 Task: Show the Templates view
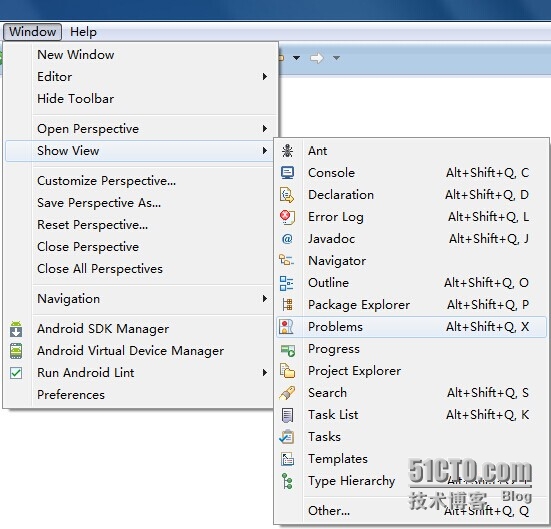click(411, 459)
